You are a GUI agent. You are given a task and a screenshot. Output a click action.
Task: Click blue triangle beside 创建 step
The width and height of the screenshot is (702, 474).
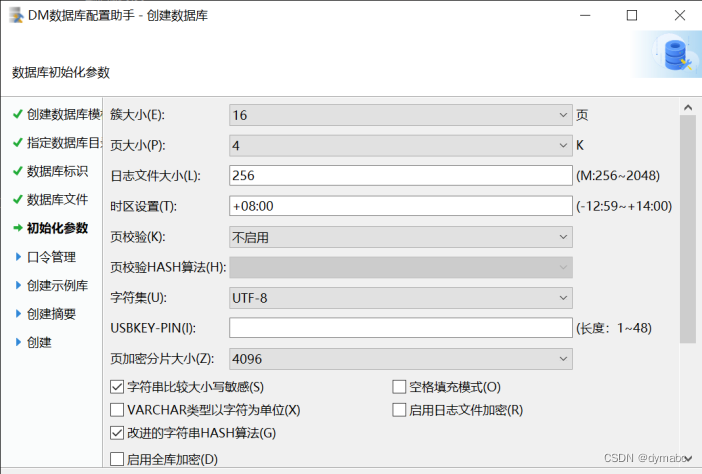click(x=18, y=342)
